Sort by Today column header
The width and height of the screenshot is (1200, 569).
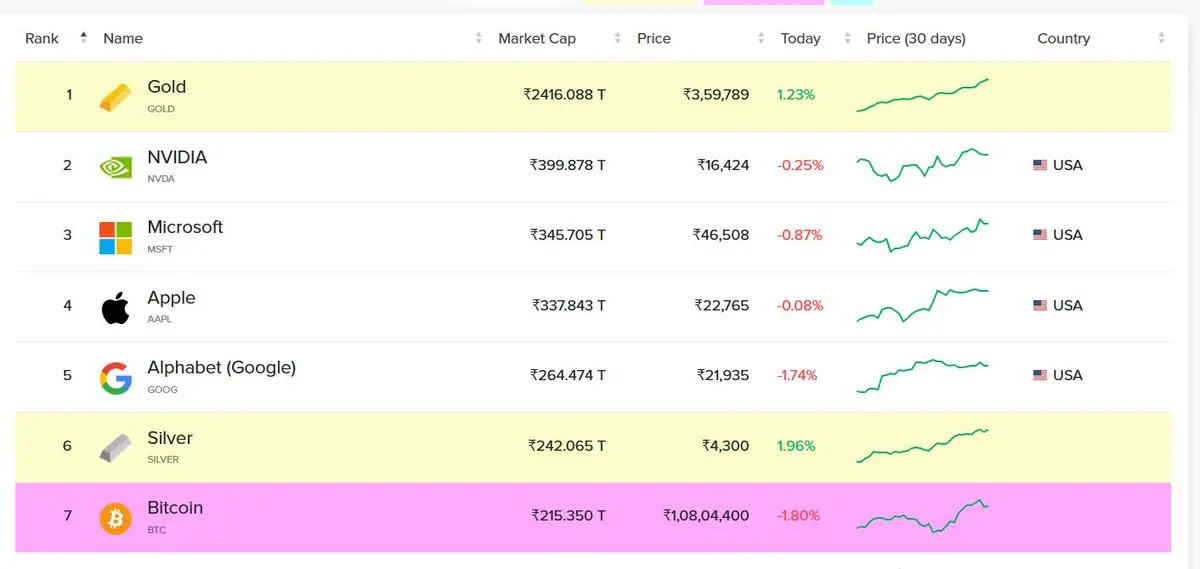pyautogui.click(x=800, y=38)
